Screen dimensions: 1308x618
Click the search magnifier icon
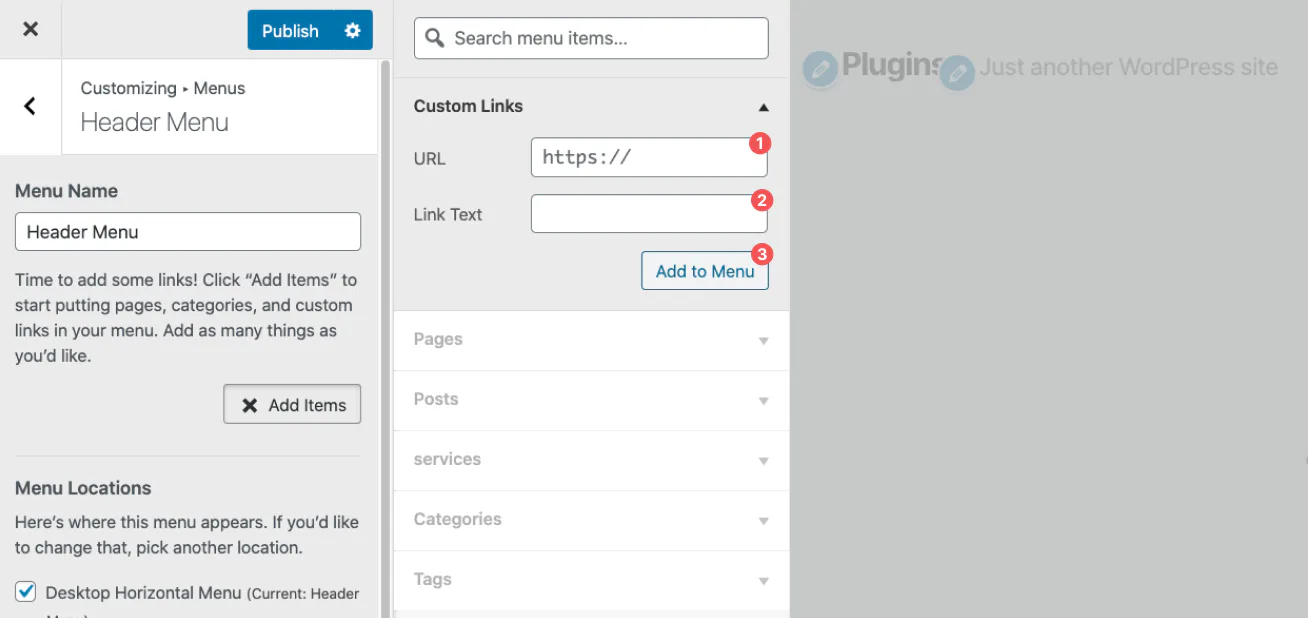[434, 38]
